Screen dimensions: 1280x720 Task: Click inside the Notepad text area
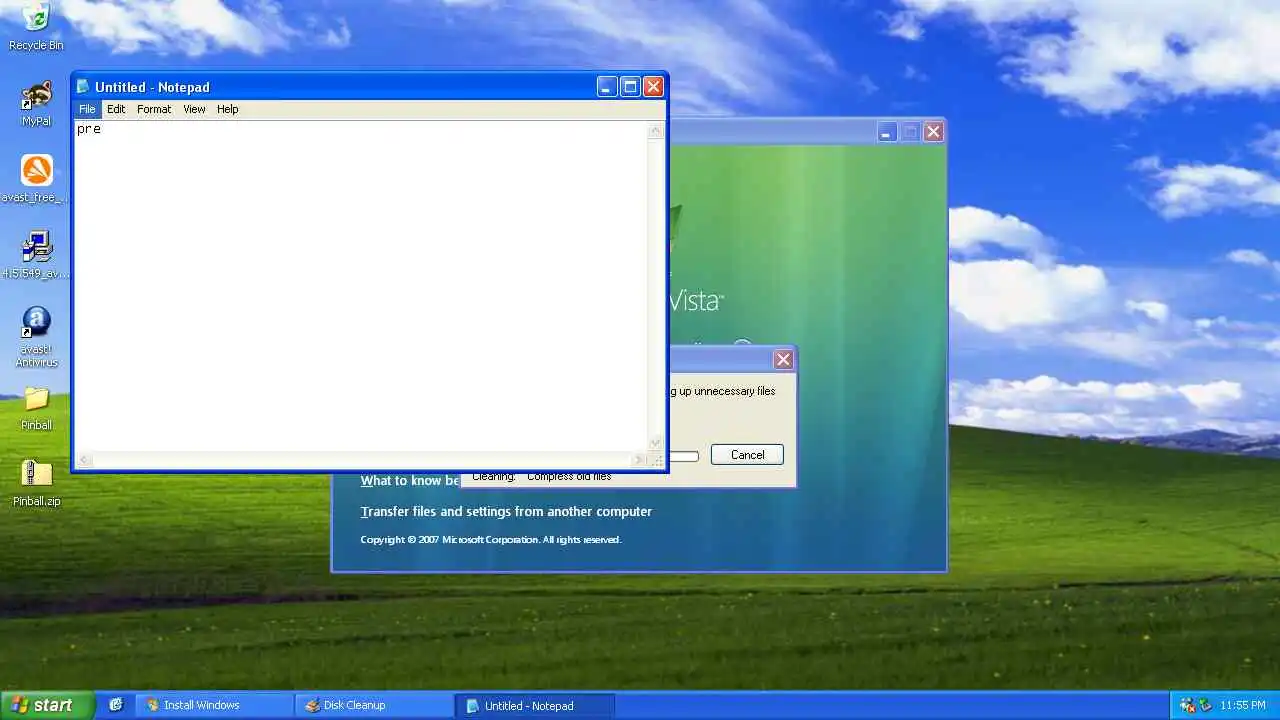(361, 287)
